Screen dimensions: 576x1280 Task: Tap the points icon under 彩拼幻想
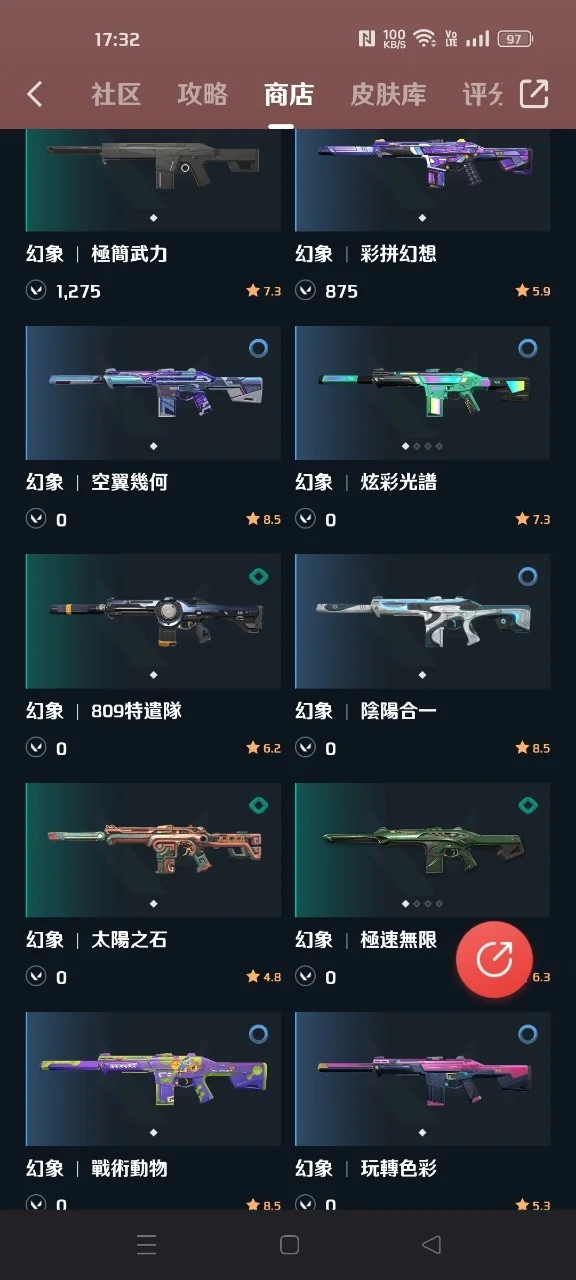tap(305, 291)
